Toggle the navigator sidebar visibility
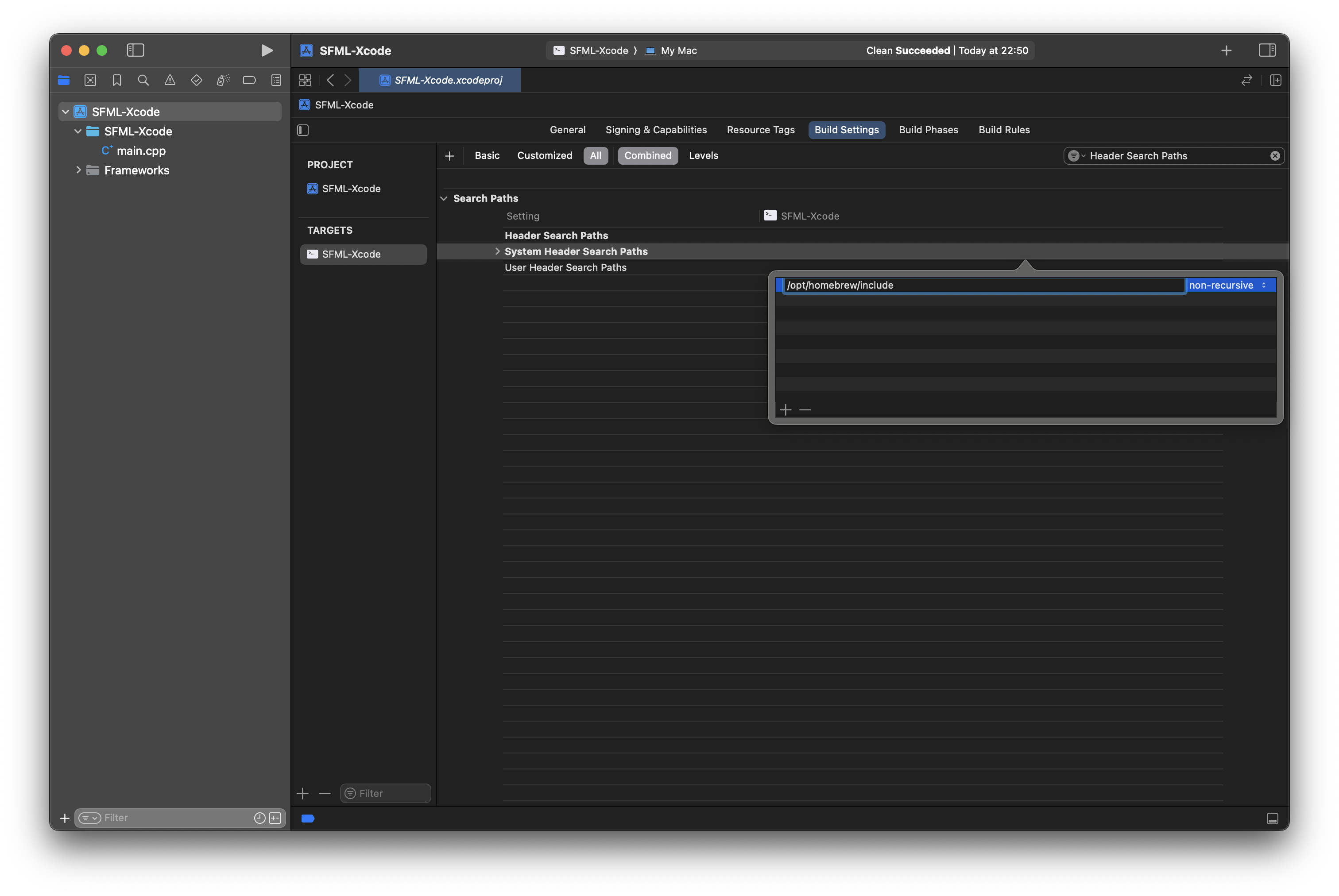1339x896 pixels. coord(135,50)
